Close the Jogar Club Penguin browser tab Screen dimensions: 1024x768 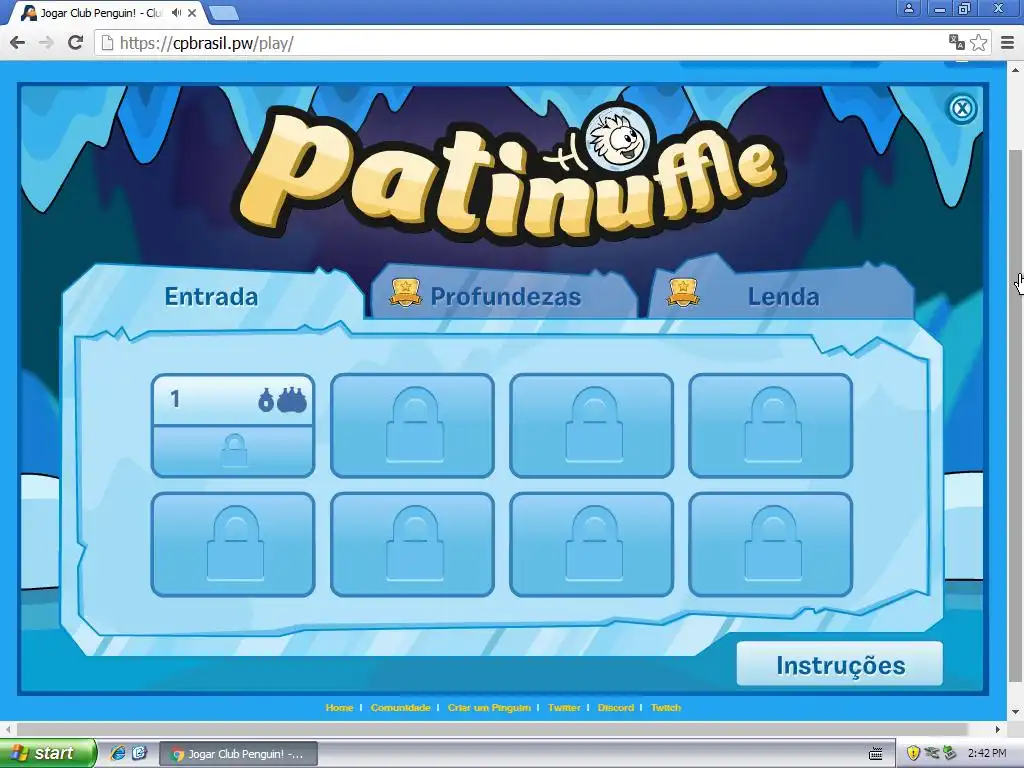(192, 12)
